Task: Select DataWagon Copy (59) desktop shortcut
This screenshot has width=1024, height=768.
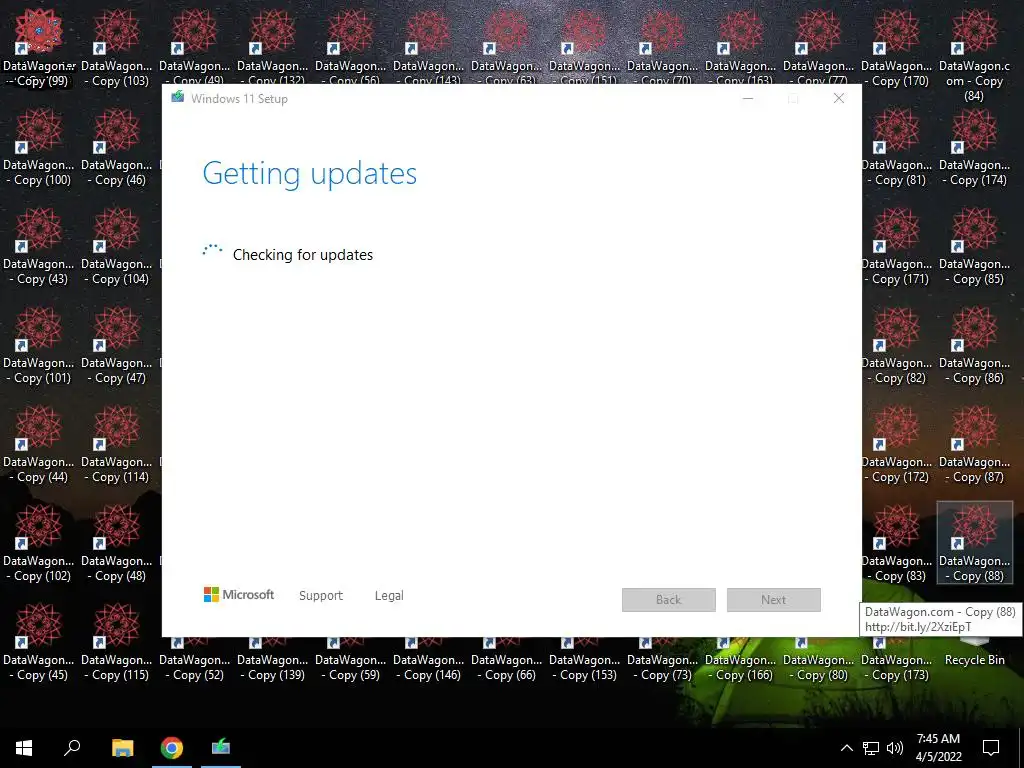Action: (x=350, y=660)
